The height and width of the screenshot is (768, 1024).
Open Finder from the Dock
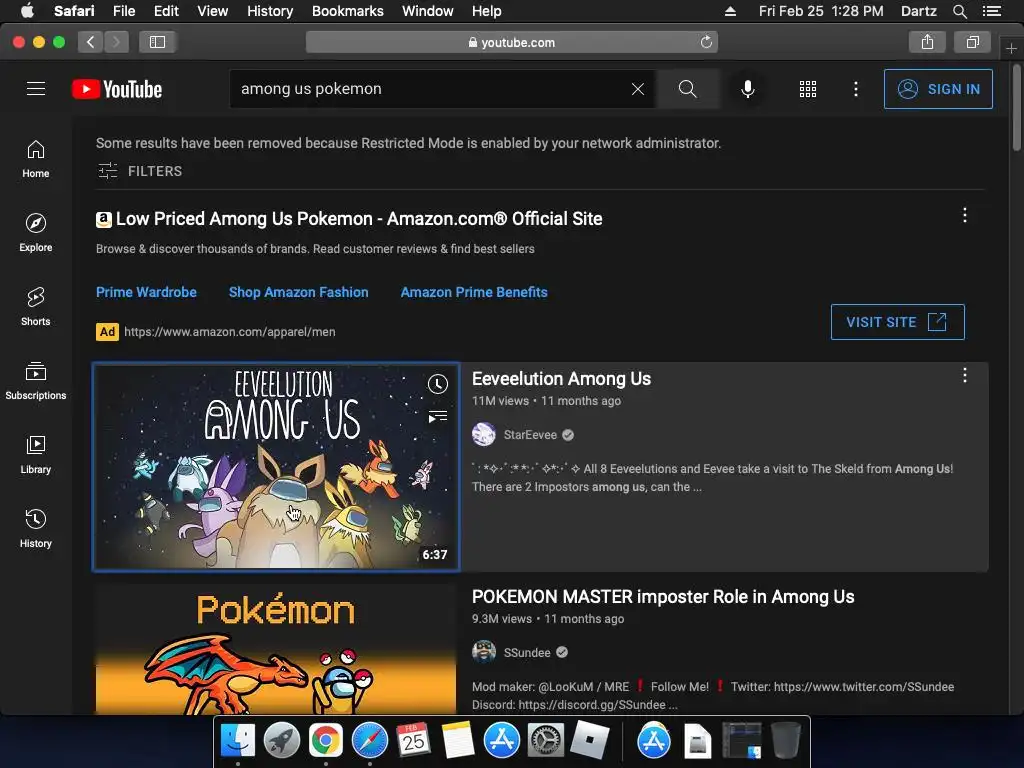pyautogui.click(x=238, y=740)
